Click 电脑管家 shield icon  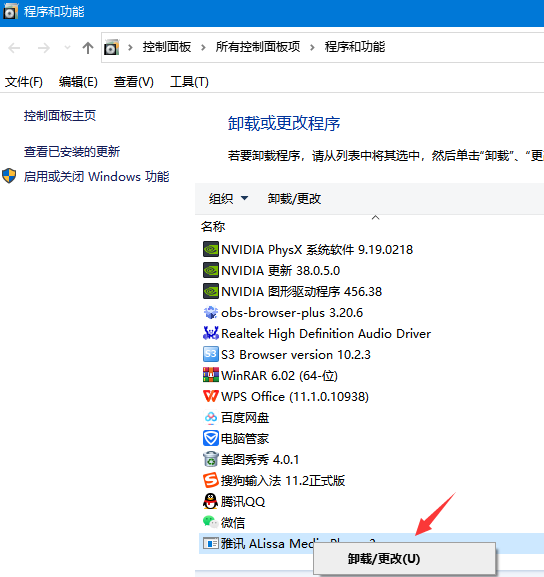point(211,438)
